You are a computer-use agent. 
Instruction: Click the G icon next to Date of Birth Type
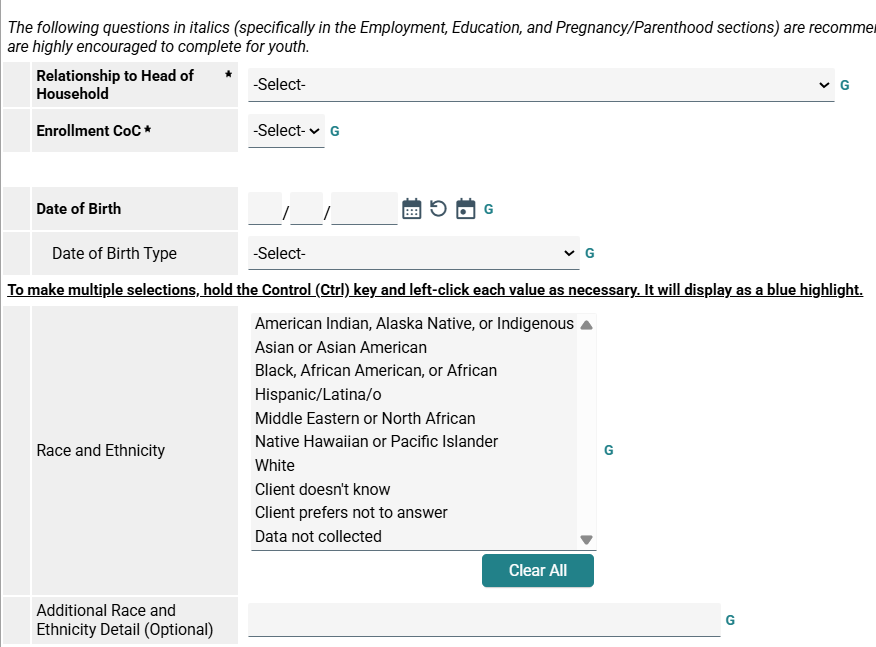click(590, 254)
